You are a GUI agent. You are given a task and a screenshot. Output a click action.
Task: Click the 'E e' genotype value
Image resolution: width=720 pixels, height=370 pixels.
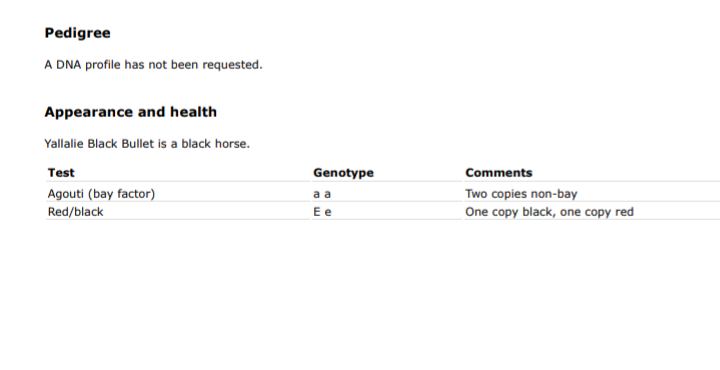tap(322, 212)
